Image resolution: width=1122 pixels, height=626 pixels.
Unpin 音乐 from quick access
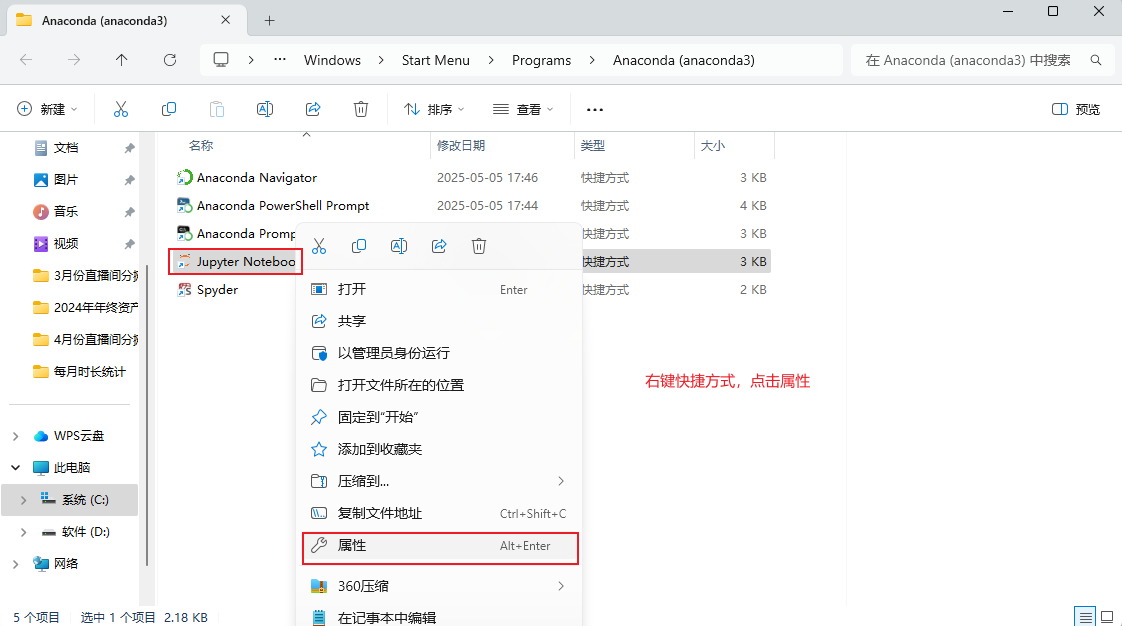(x=129, y=212)
